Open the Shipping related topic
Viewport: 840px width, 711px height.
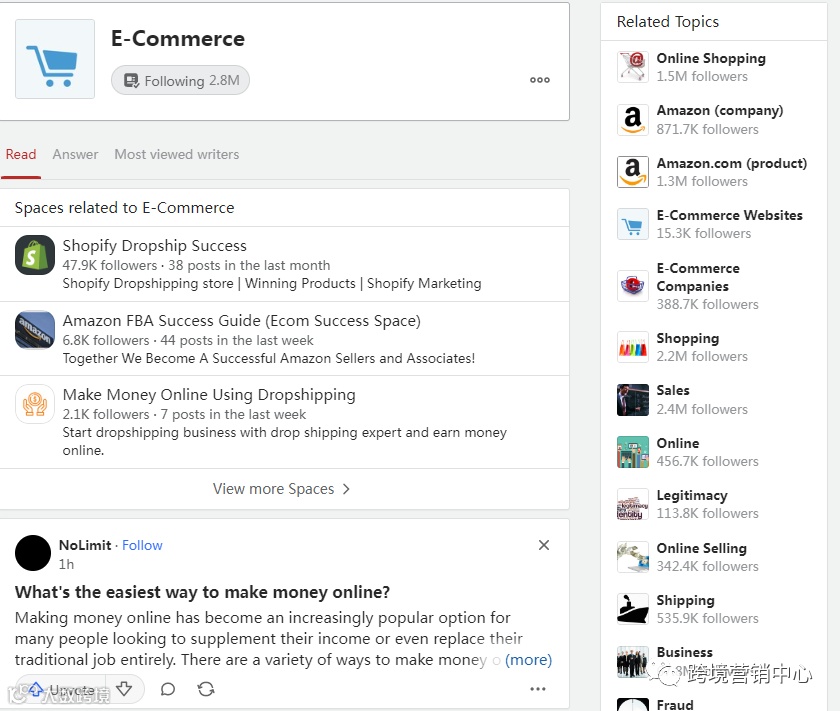click(686, 600)
